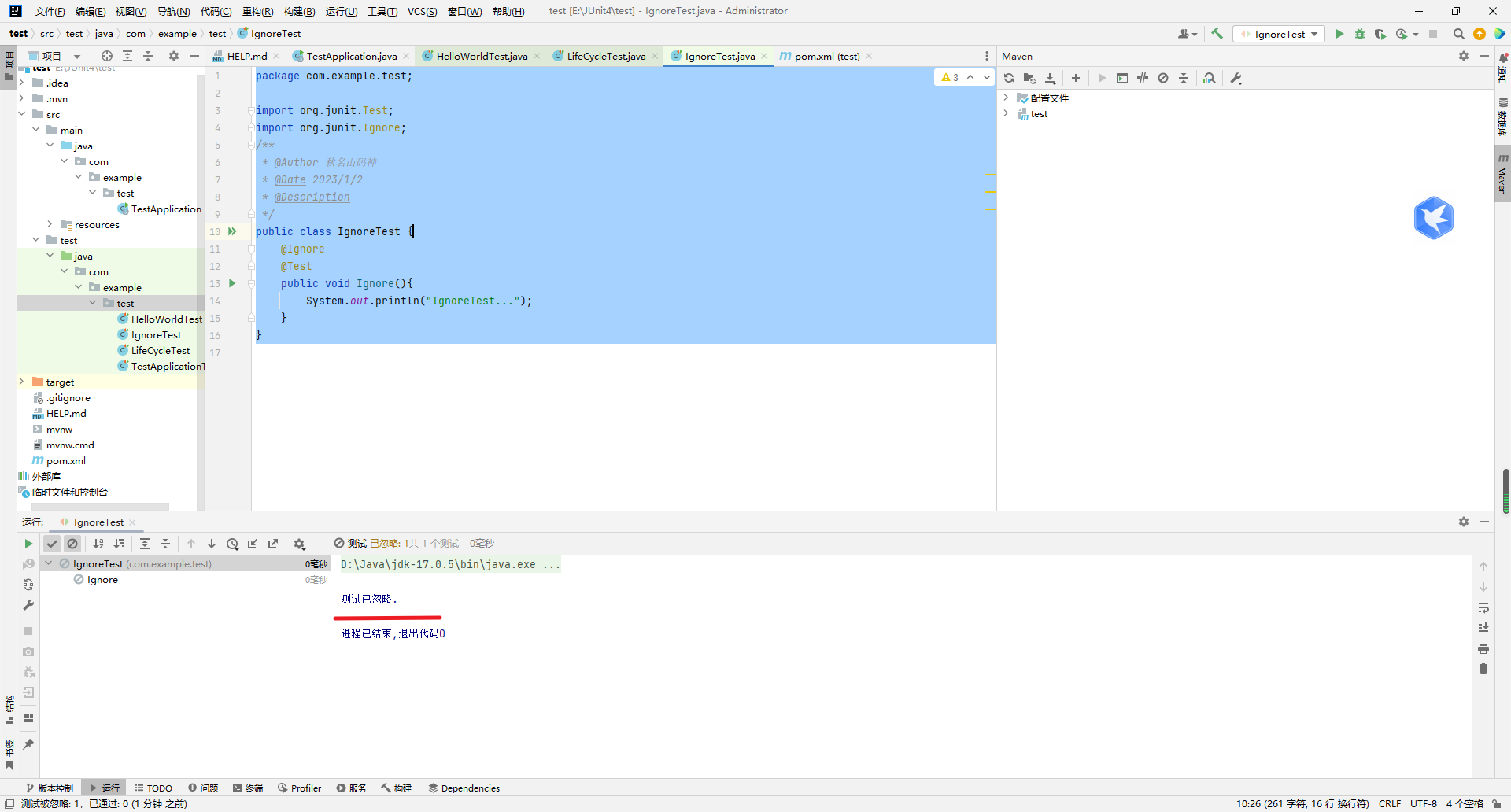Image resolution: width=1511 pixels, height=812 pixels.
Task: Toggle Show Passed tests checkmark button
Action: (x=52, y=544)
